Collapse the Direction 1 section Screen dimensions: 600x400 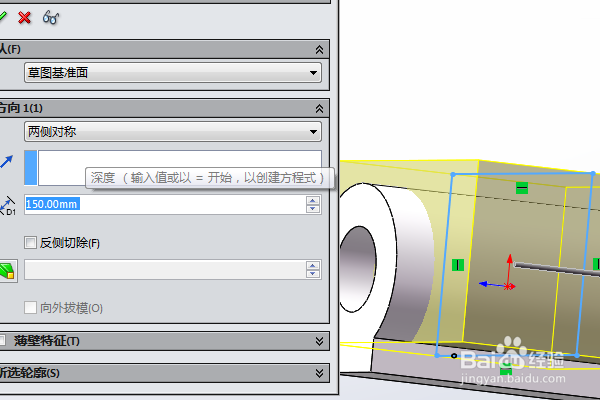[x=319, y=109]
